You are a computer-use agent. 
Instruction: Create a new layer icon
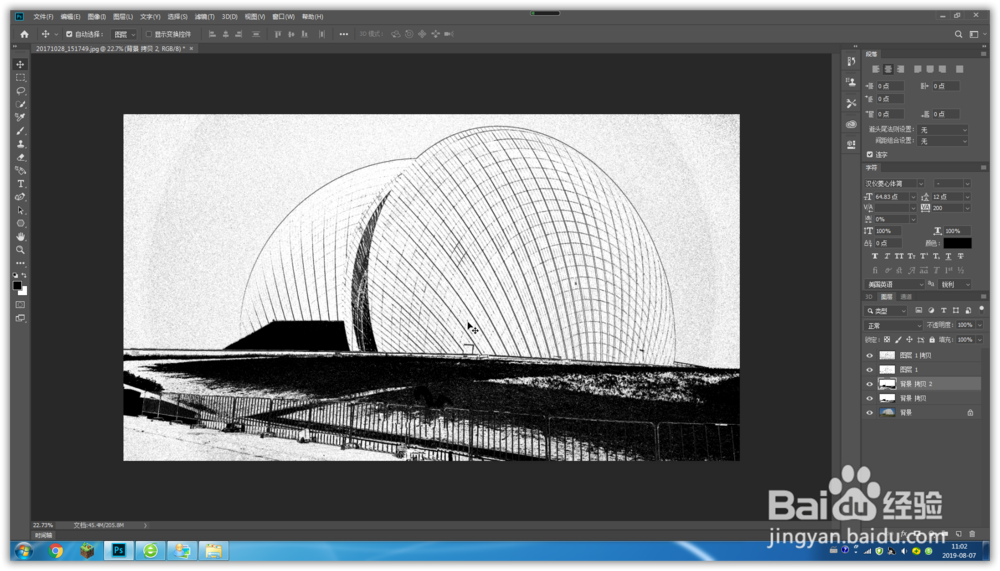click(959, 534)
